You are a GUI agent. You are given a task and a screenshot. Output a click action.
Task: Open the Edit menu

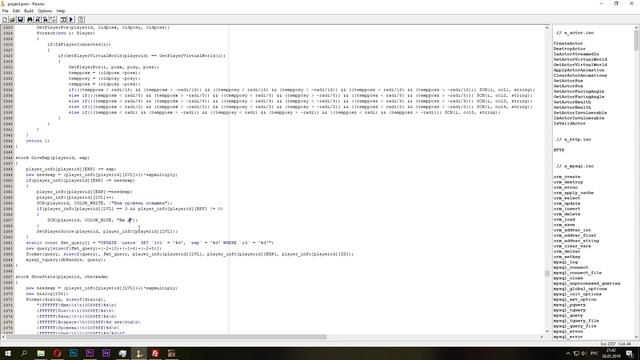(x=16, y=11)
